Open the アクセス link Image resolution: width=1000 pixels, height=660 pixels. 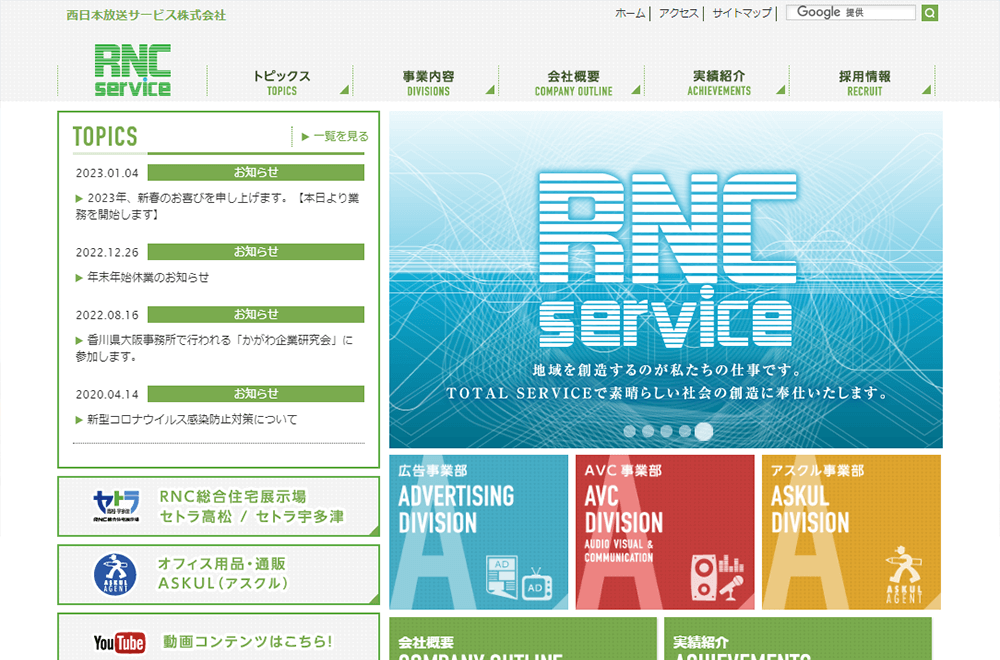(x=679, y=13)
